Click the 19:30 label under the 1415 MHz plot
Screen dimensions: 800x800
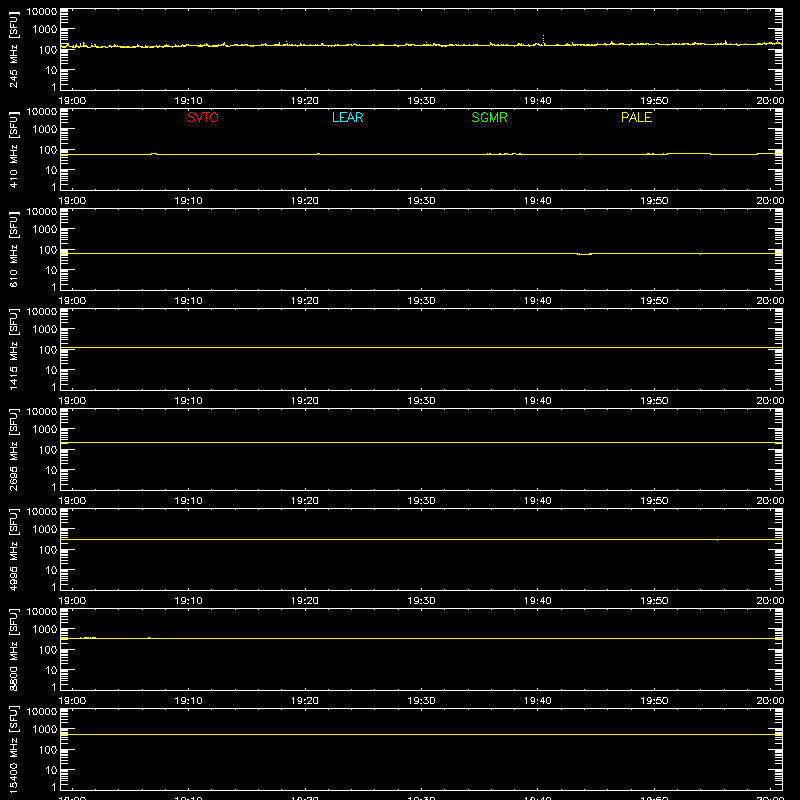[421, 401]
